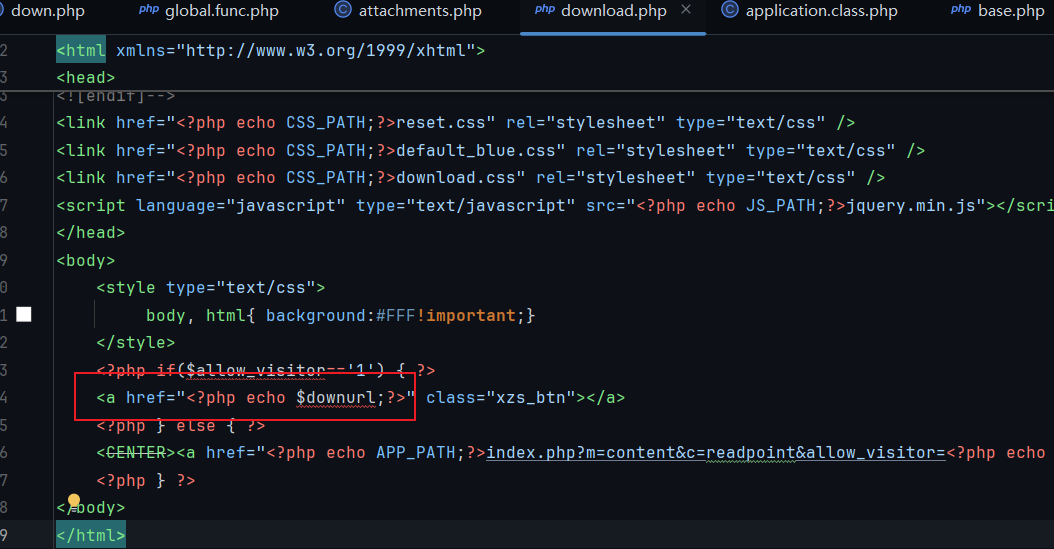Screen dimensions: 1054x549
Task: Click the white #FFF color swatch in gutter
Action: pos(24,315)
